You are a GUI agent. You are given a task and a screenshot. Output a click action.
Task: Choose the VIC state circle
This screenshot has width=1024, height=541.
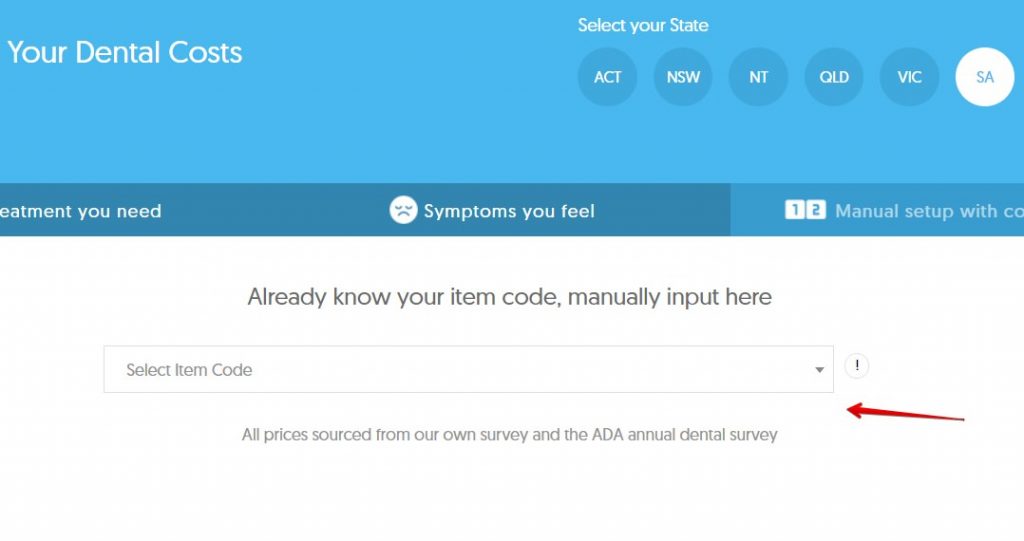(x=909, y=77)
